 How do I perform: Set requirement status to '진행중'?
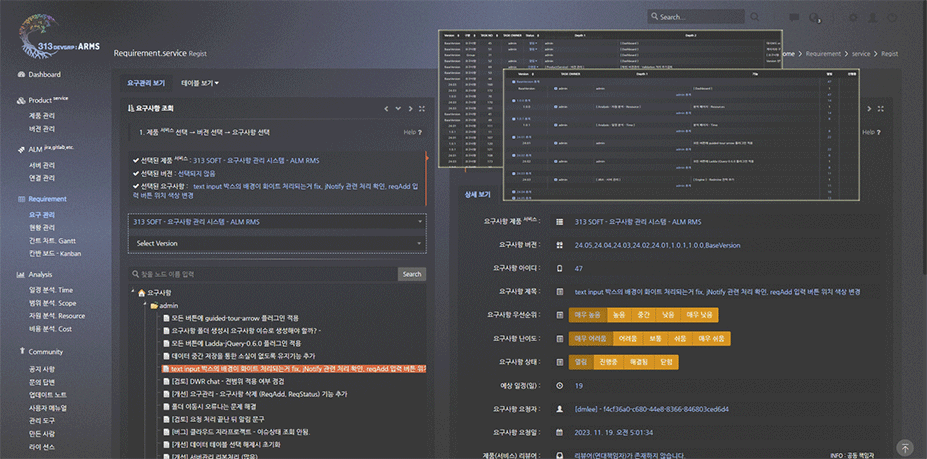[608, 362]
